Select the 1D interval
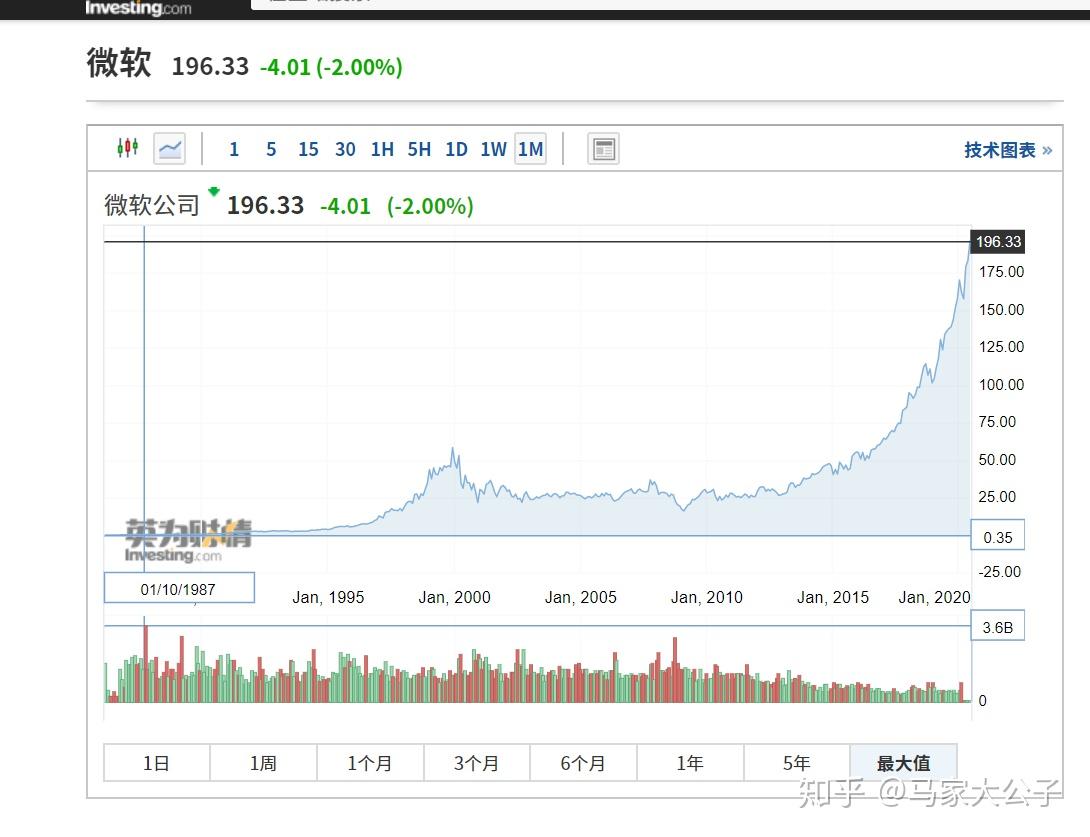1090x837 pixels. click(456, 149)
